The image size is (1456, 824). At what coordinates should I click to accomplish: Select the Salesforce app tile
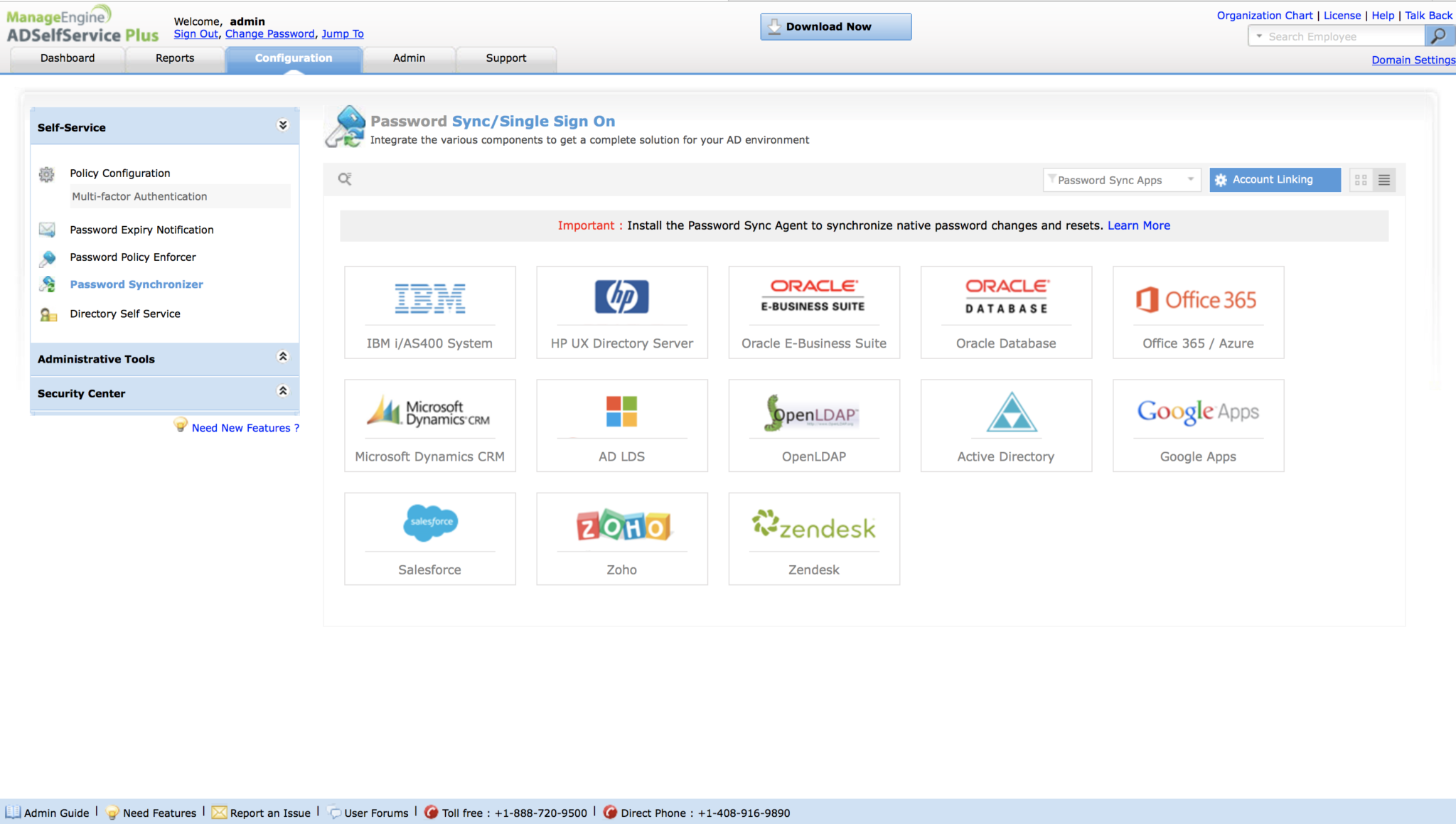click(429, 538)
